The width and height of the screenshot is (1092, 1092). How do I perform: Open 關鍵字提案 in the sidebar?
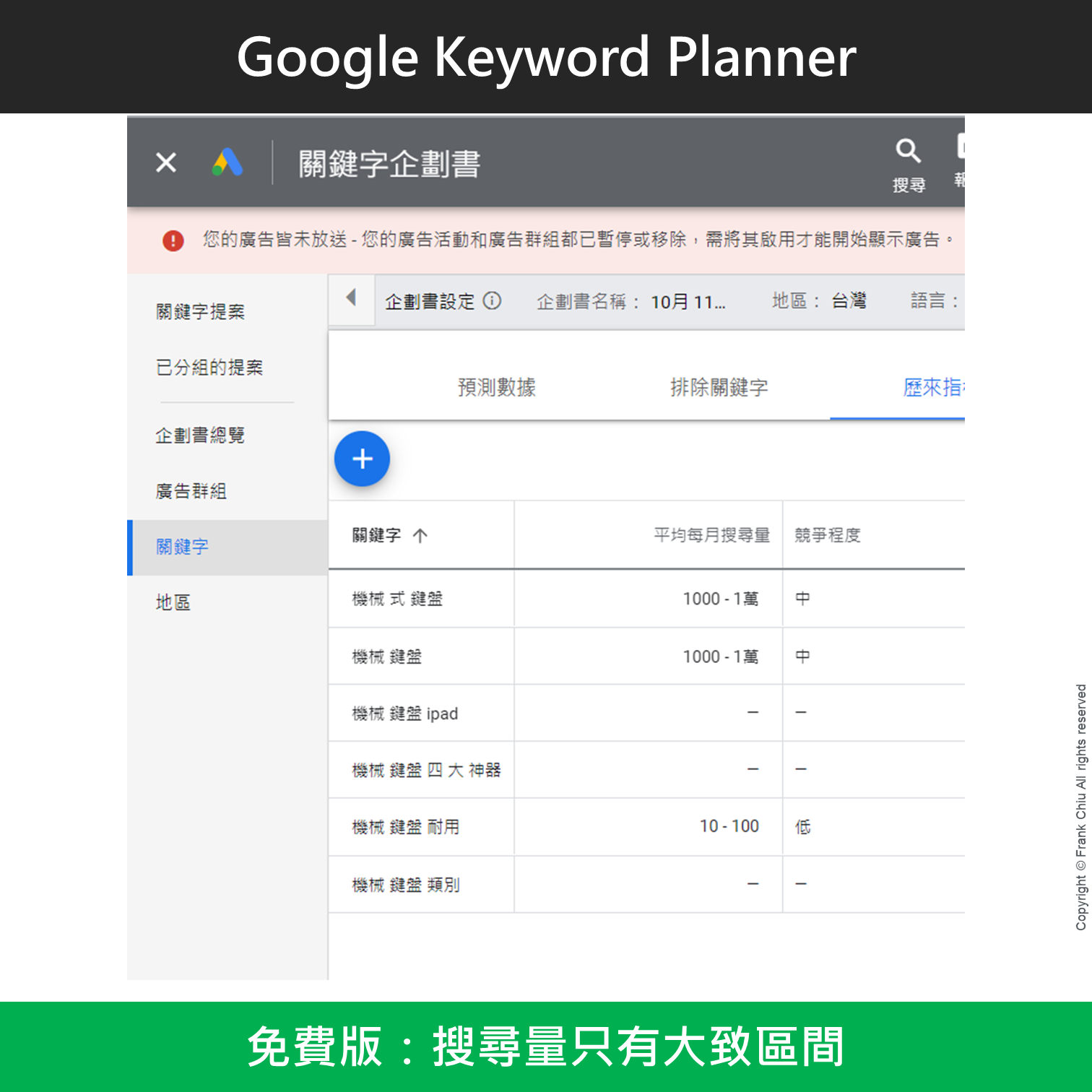[x=201, y=312]
